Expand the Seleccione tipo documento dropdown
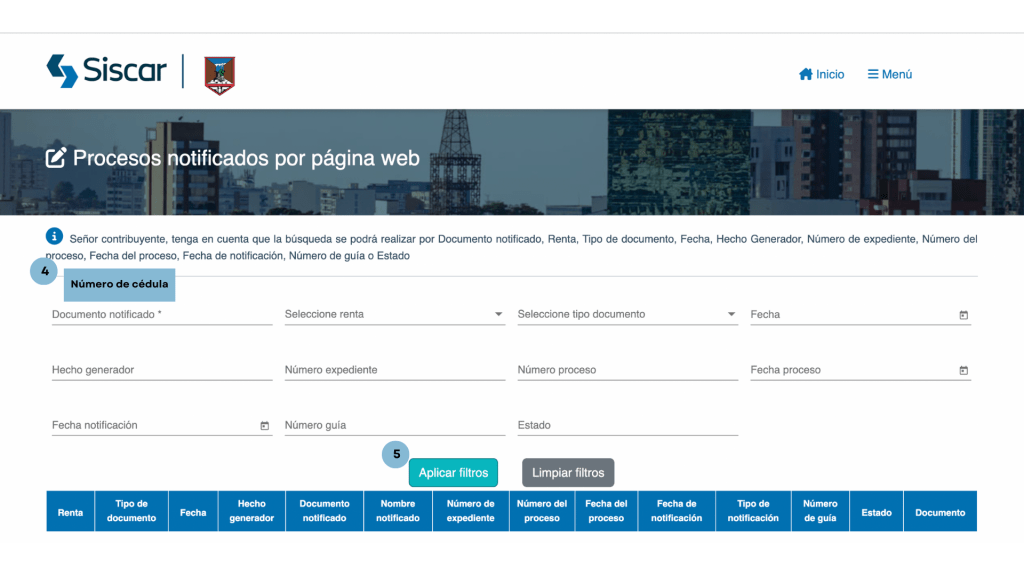 (x=627, y=314)
